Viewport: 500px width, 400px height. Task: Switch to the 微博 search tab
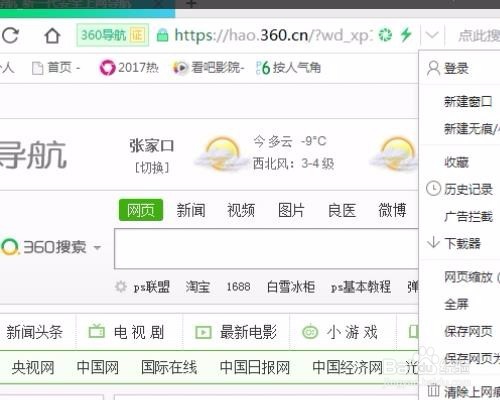(x=392, y=210)
